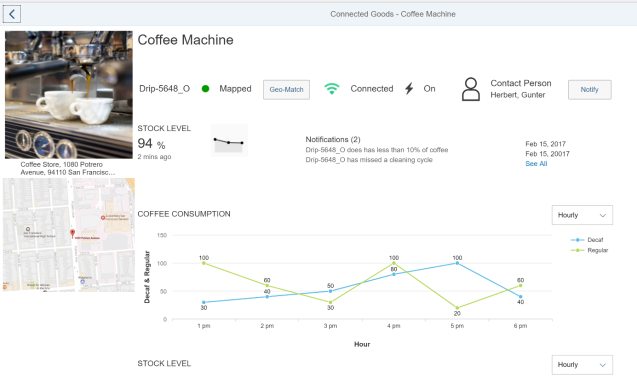This screenshot has height=377, width=637.
Task: Select the missed cleaning cycle notification
Action: click(x=369, y=160)
